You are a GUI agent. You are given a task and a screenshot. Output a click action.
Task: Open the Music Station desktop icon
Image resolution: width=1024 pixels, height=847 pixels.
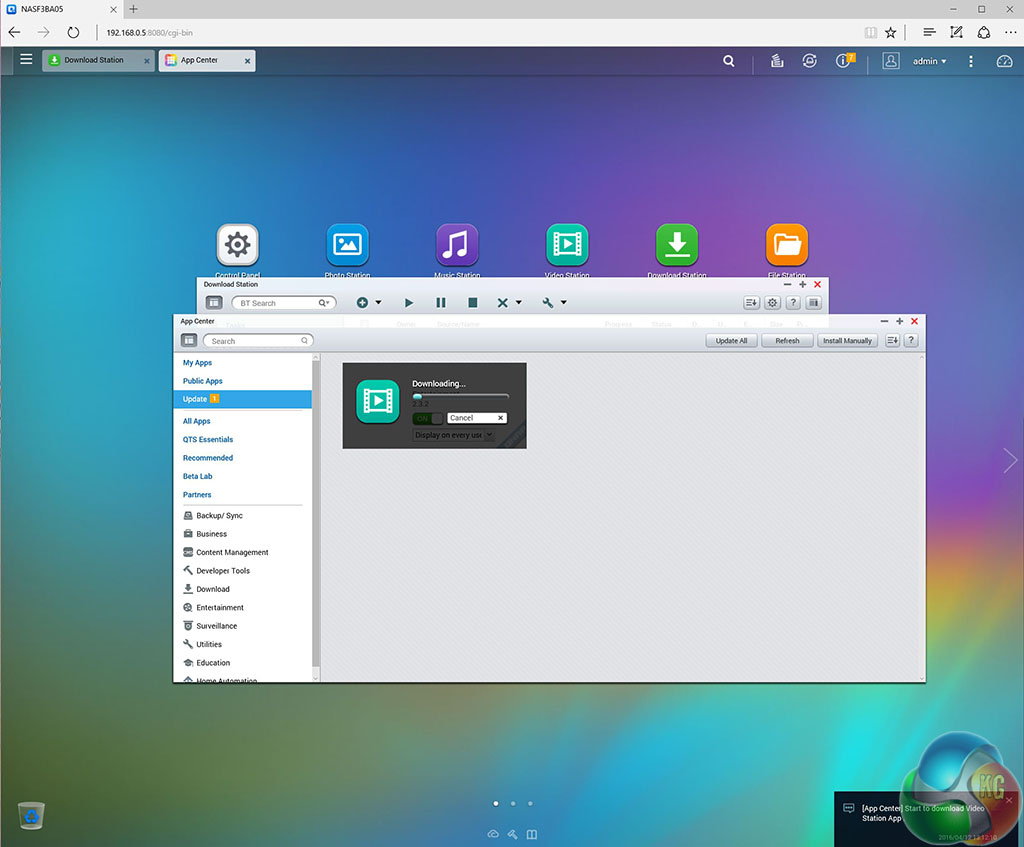tap(457, 245)
